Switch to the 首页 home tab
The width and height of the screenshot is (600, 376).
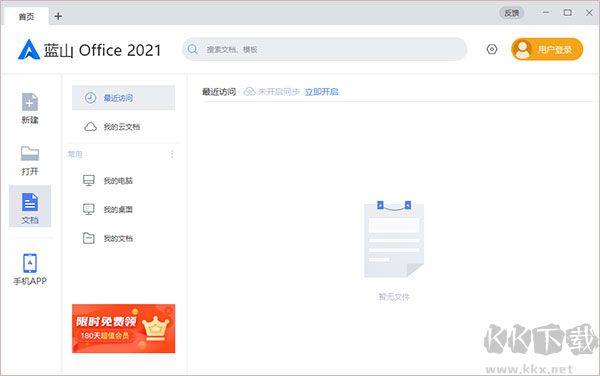coord(26,16)
